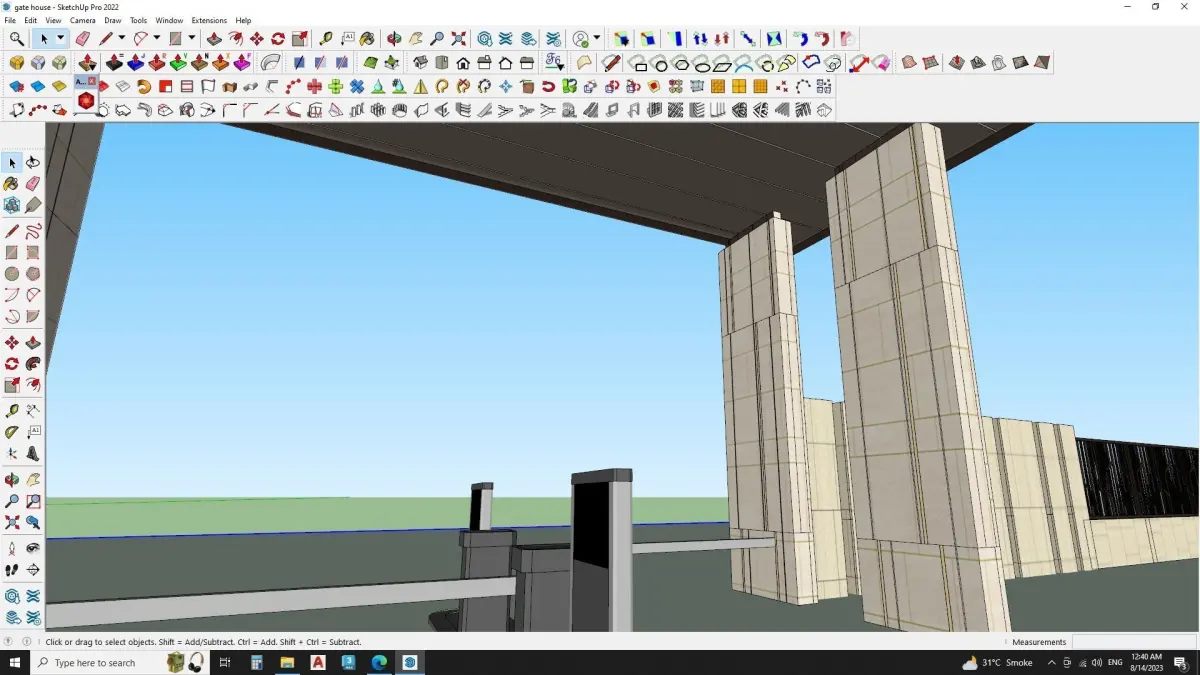This screenshot has width=1200, height=675.
Task: Click the blue X icon in third toolbar row
Action: click(357, 87)
